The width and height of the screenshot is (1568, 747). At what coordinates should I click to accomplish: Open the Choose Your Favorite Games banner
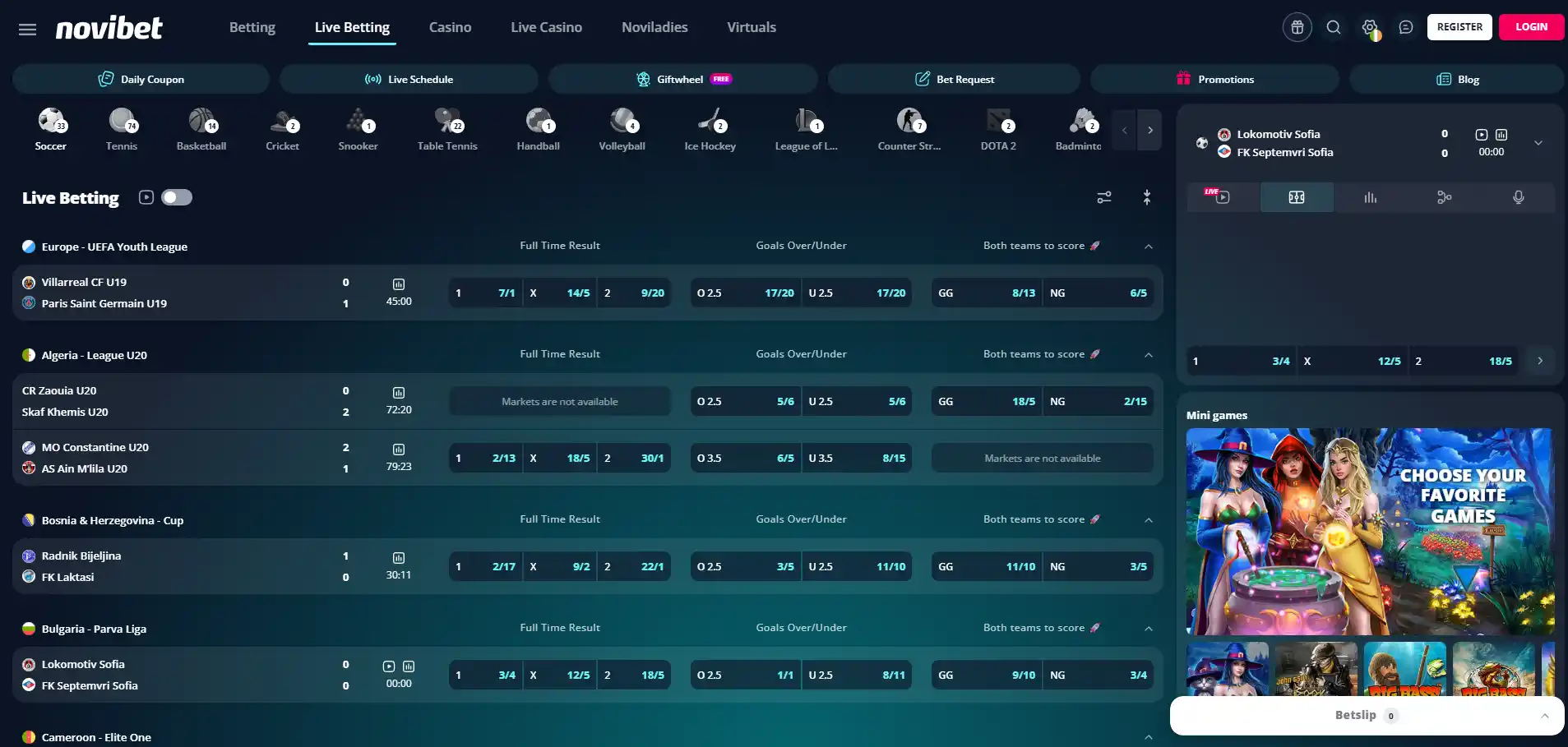(x=1370, y=531)
